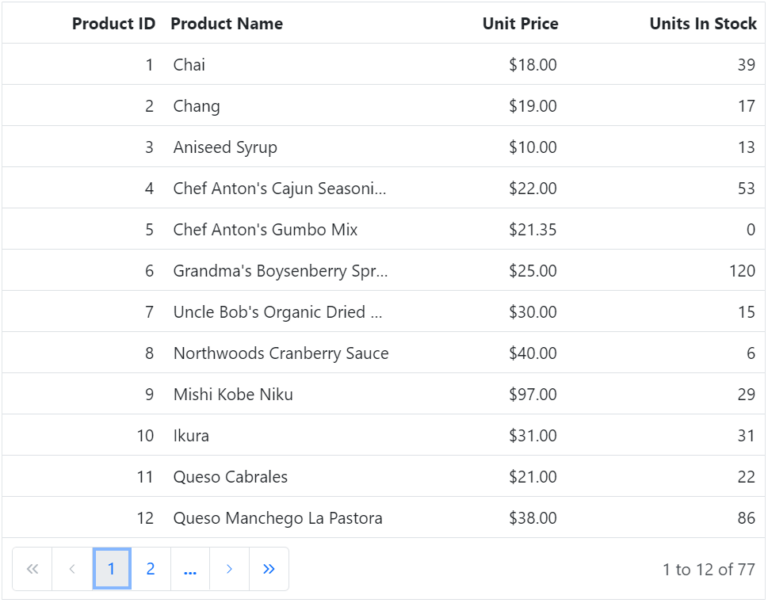The height and width of the screenshot is (603, 768).
Task: Open more pages with the ellipsis button
Action: (x=190, y=569)
